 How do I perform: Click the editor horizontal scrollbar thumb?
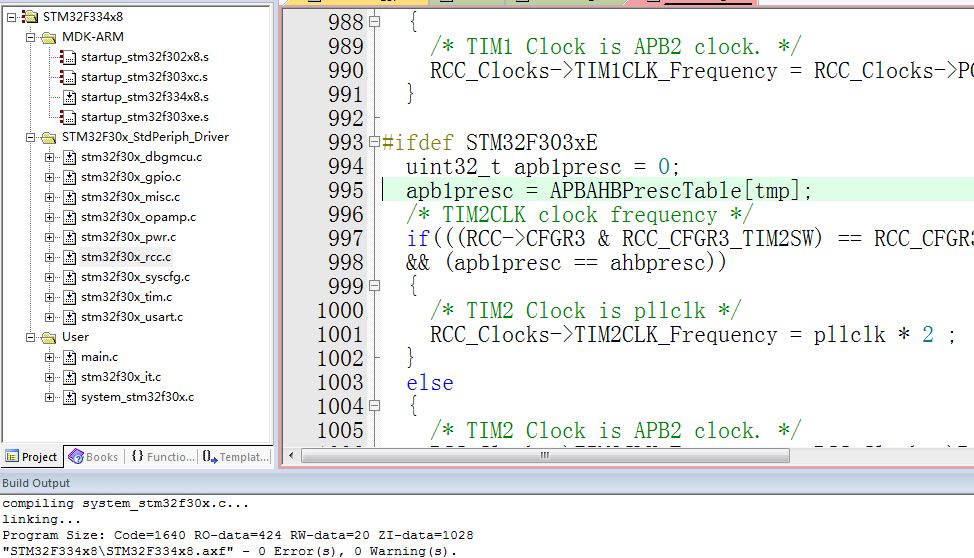pos(545,455)
